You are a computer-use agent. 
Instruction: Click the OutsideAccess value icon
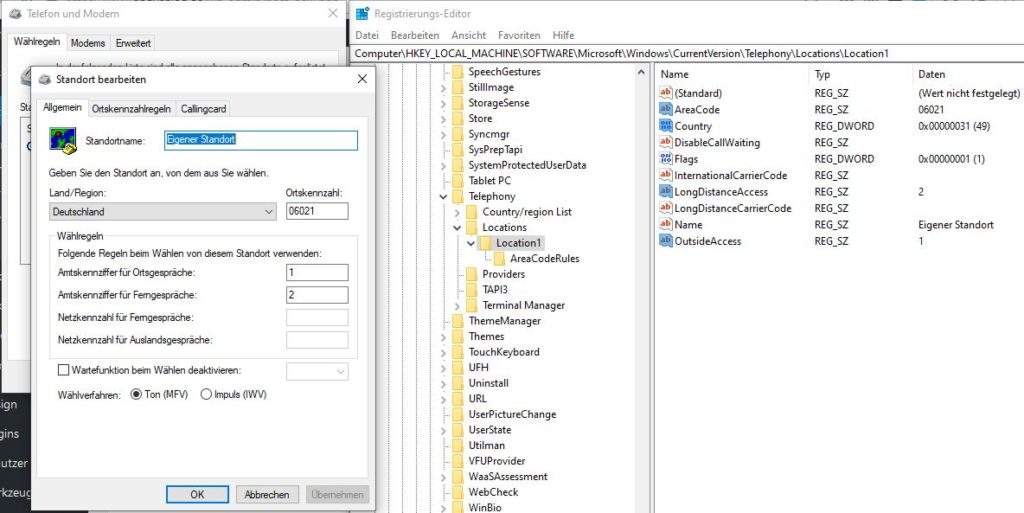[667, 241]
